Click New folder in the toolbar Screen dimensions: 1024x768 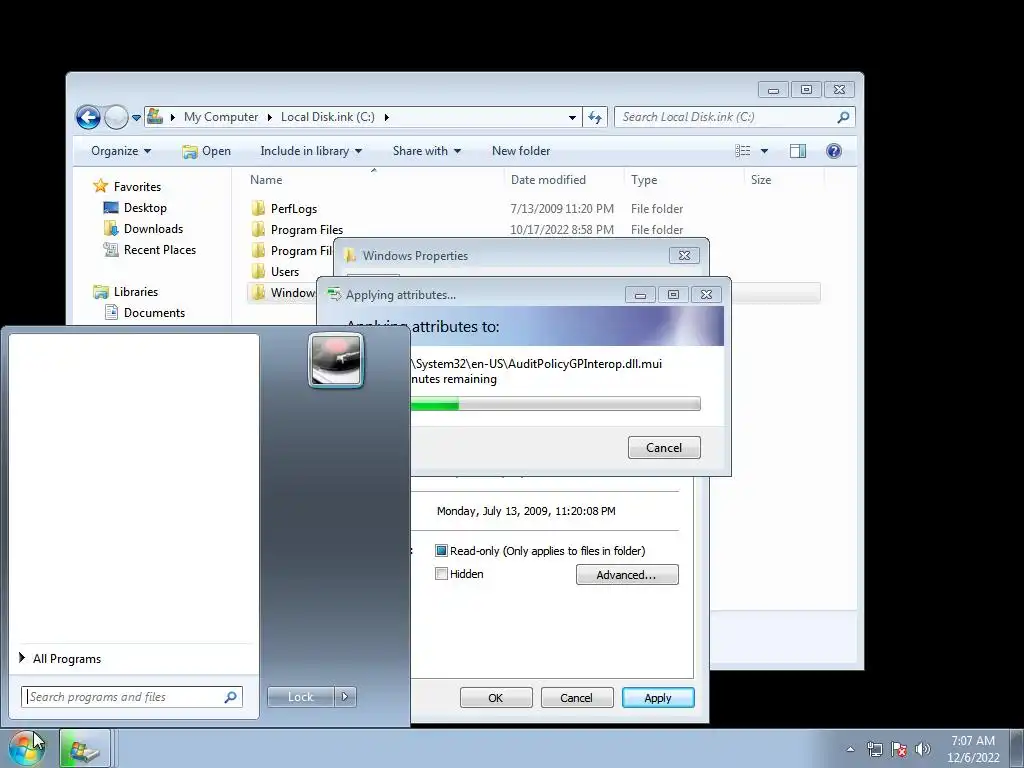click(520, 151)
